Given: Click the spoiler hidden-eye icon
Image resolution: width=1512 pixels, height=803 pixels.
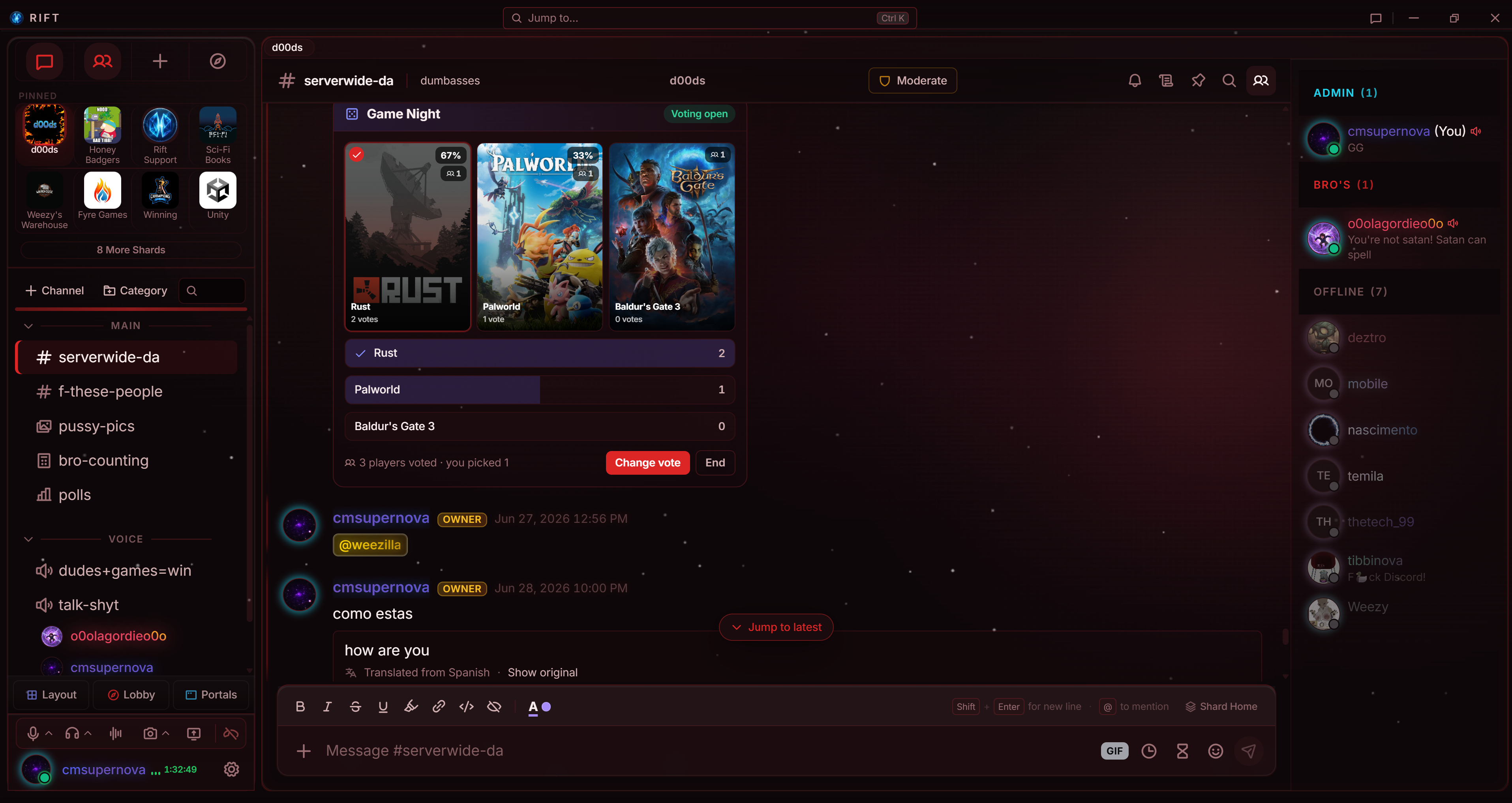Looking at the screenshot, I should (494, 707).
